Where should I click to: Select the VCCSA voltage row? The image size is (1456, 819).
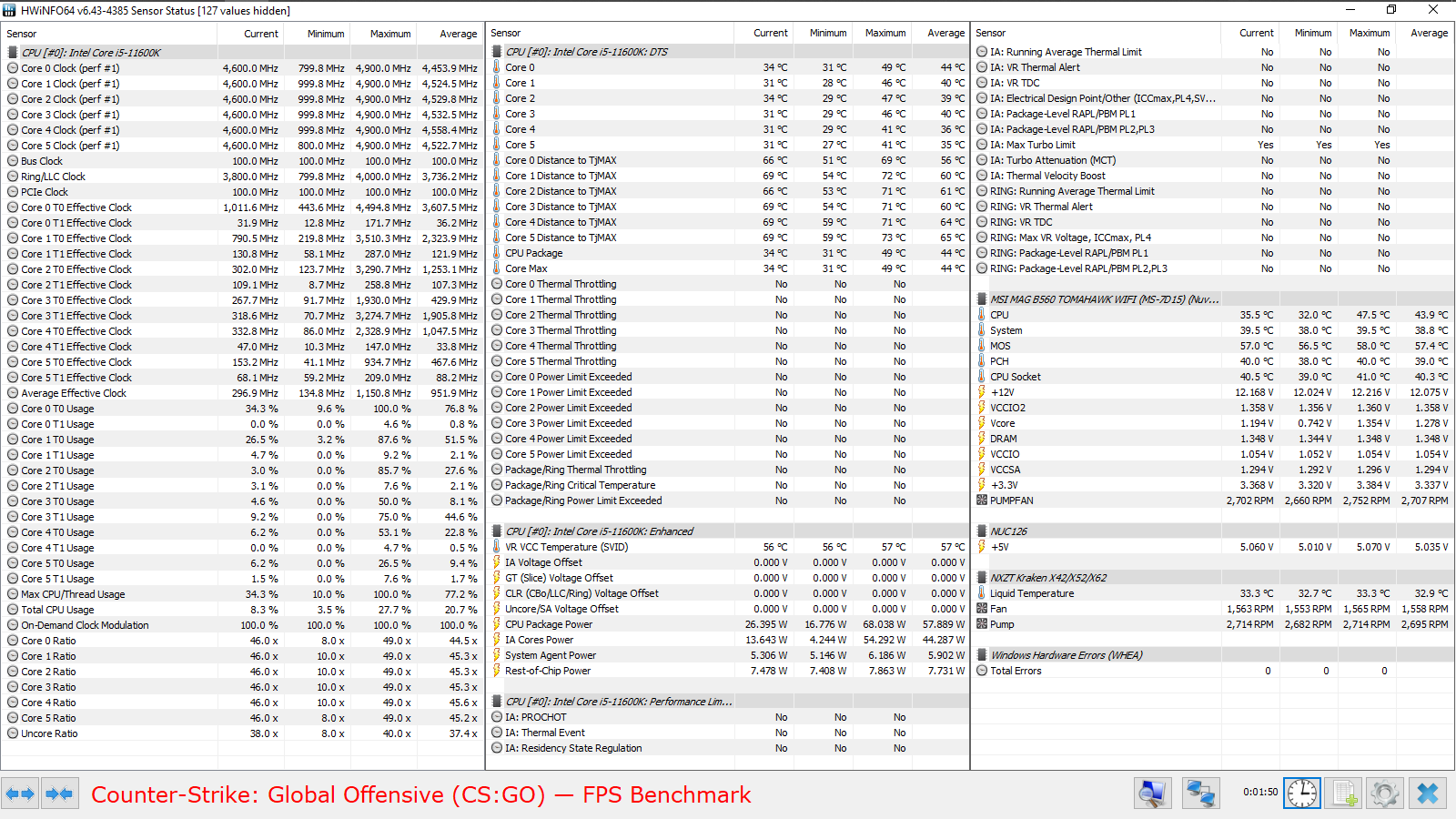[x=1213, y=470]
